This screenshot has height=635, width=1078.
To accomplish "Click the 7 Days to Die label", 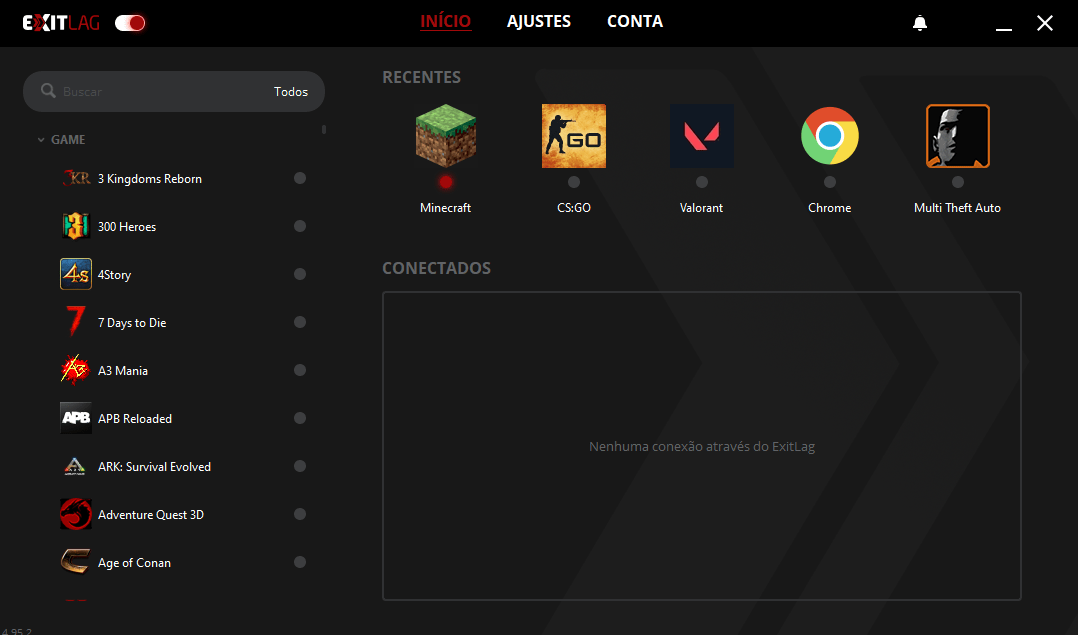I will 132,323.
